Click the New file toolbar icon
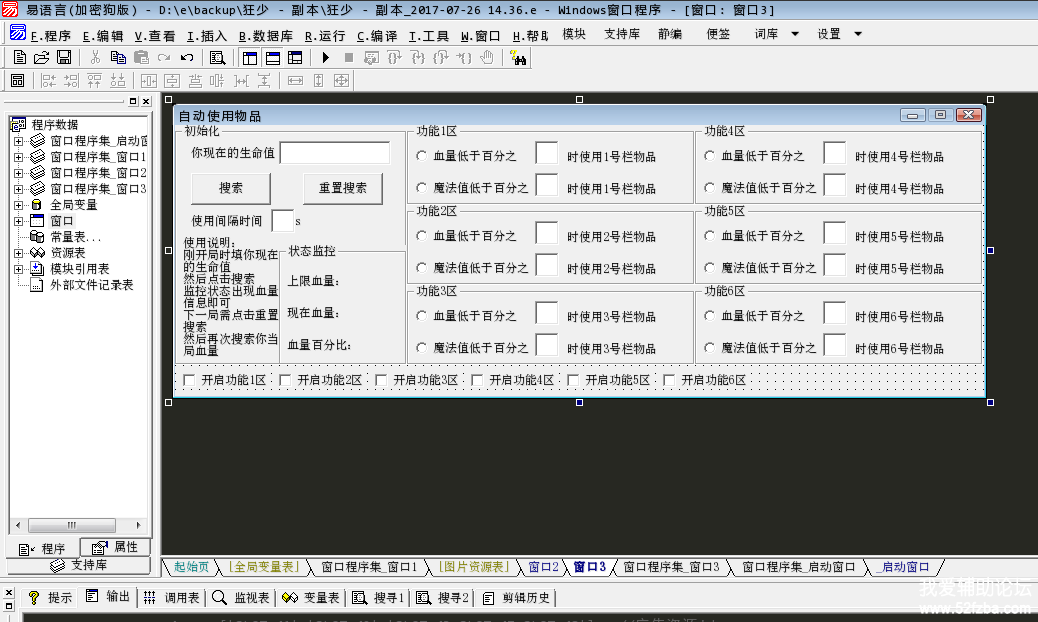 [x=18, y=58]
